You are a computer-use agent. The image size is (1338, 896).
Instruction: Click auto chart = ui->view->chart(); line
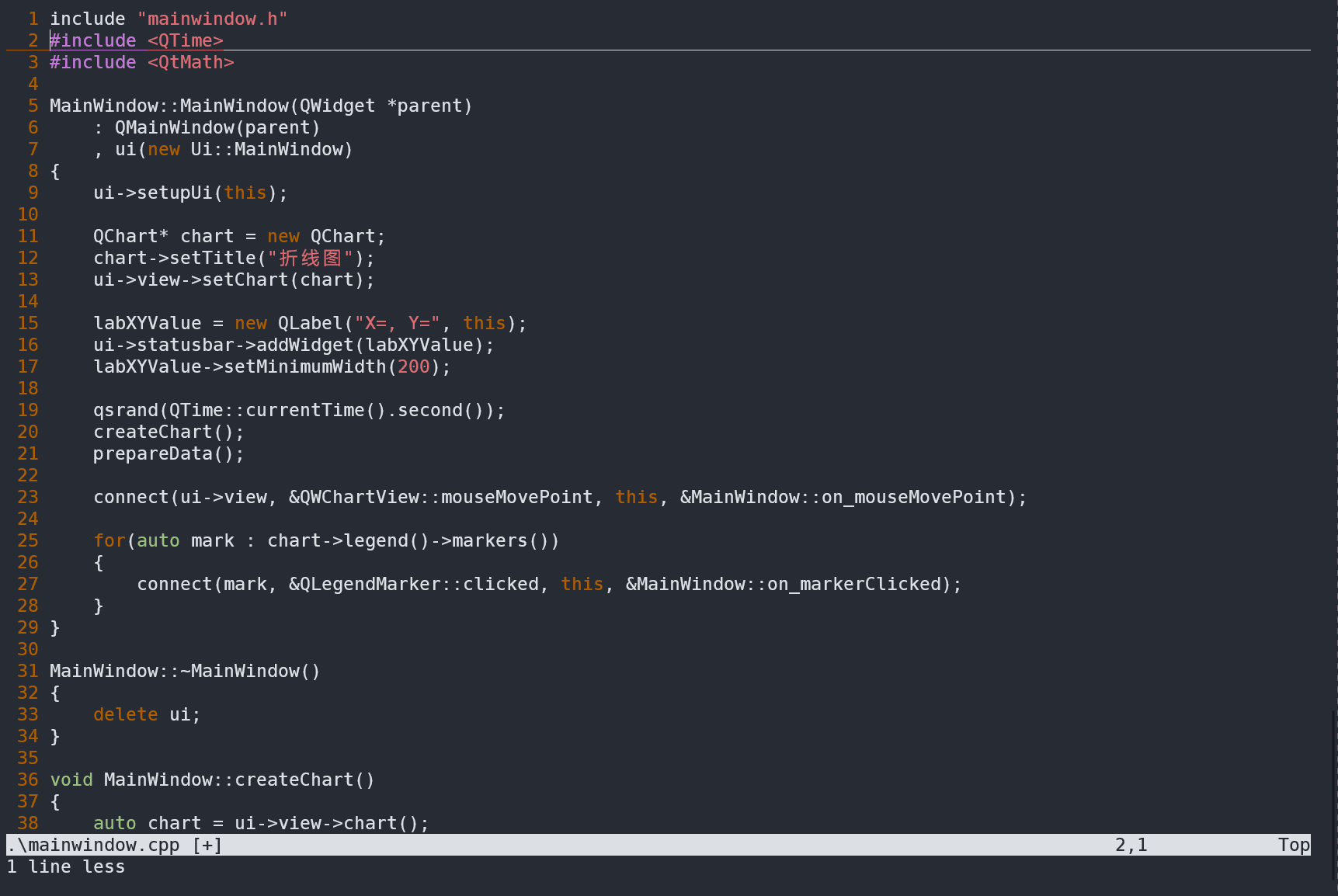click(x=261, y=823)
